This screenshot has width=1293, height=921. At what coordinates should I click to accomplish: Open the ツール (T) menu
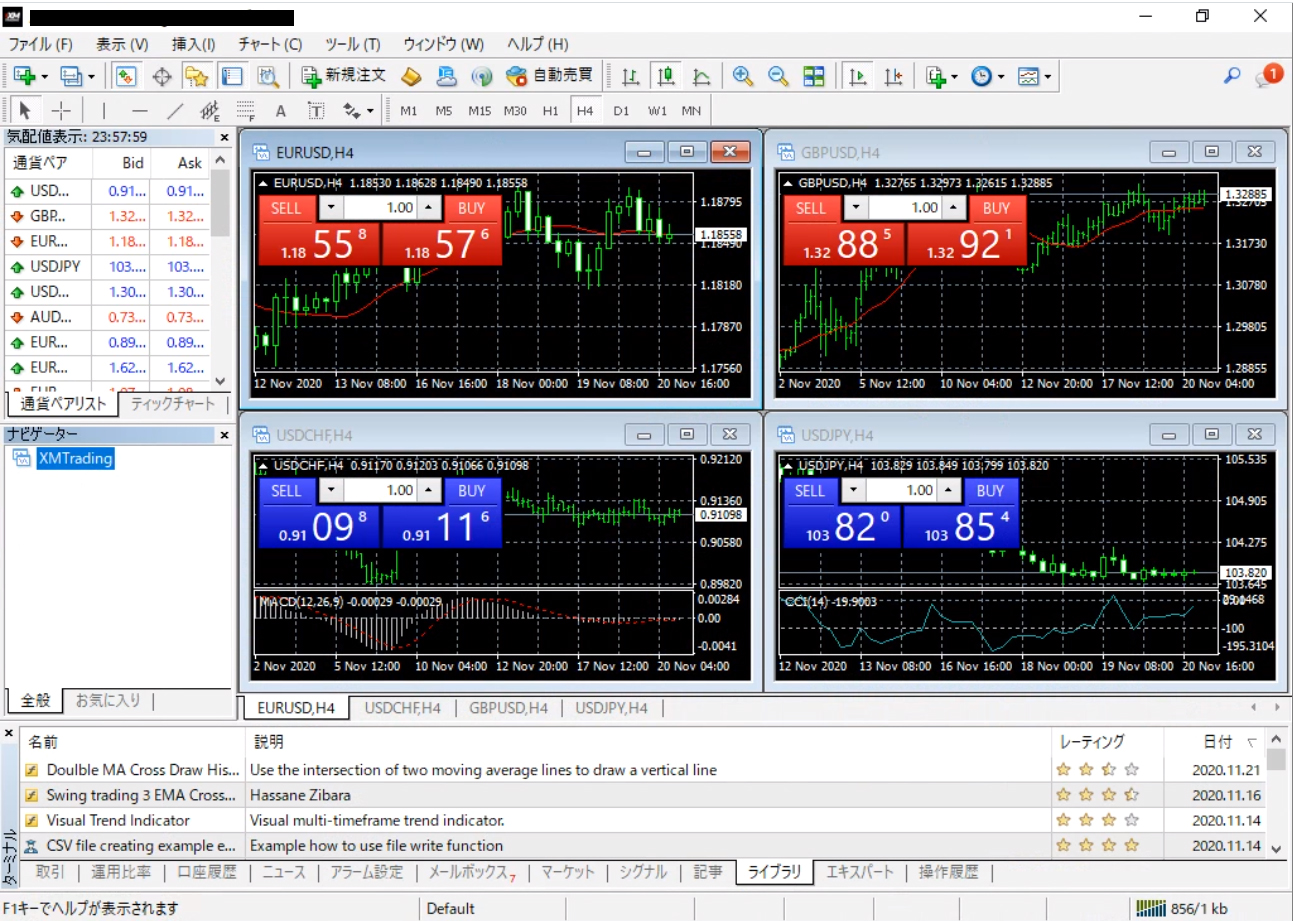click(x=352, y=44)
